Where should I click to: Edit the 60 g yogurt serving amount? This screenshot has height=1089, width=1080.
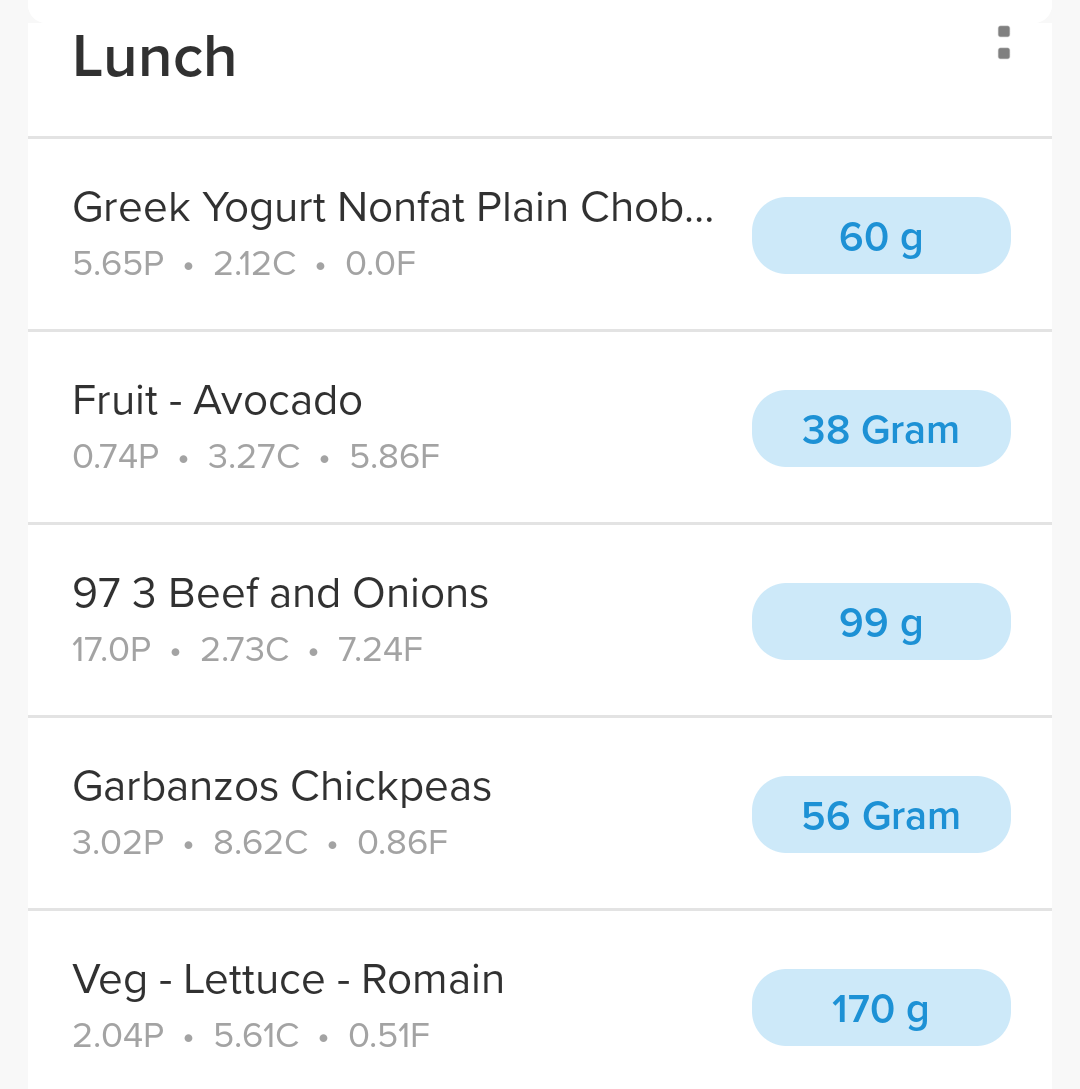pyautogui.click(x=881, y=236)
